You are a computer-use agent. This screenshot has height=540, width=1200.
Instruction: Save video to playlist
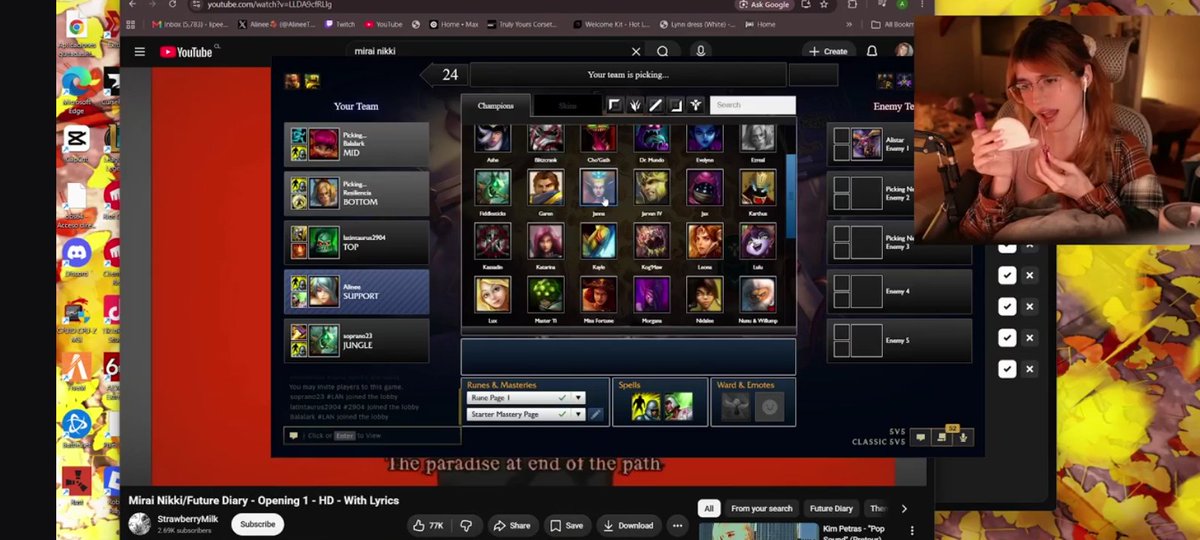pyautogui.click(x=566, y=525)
